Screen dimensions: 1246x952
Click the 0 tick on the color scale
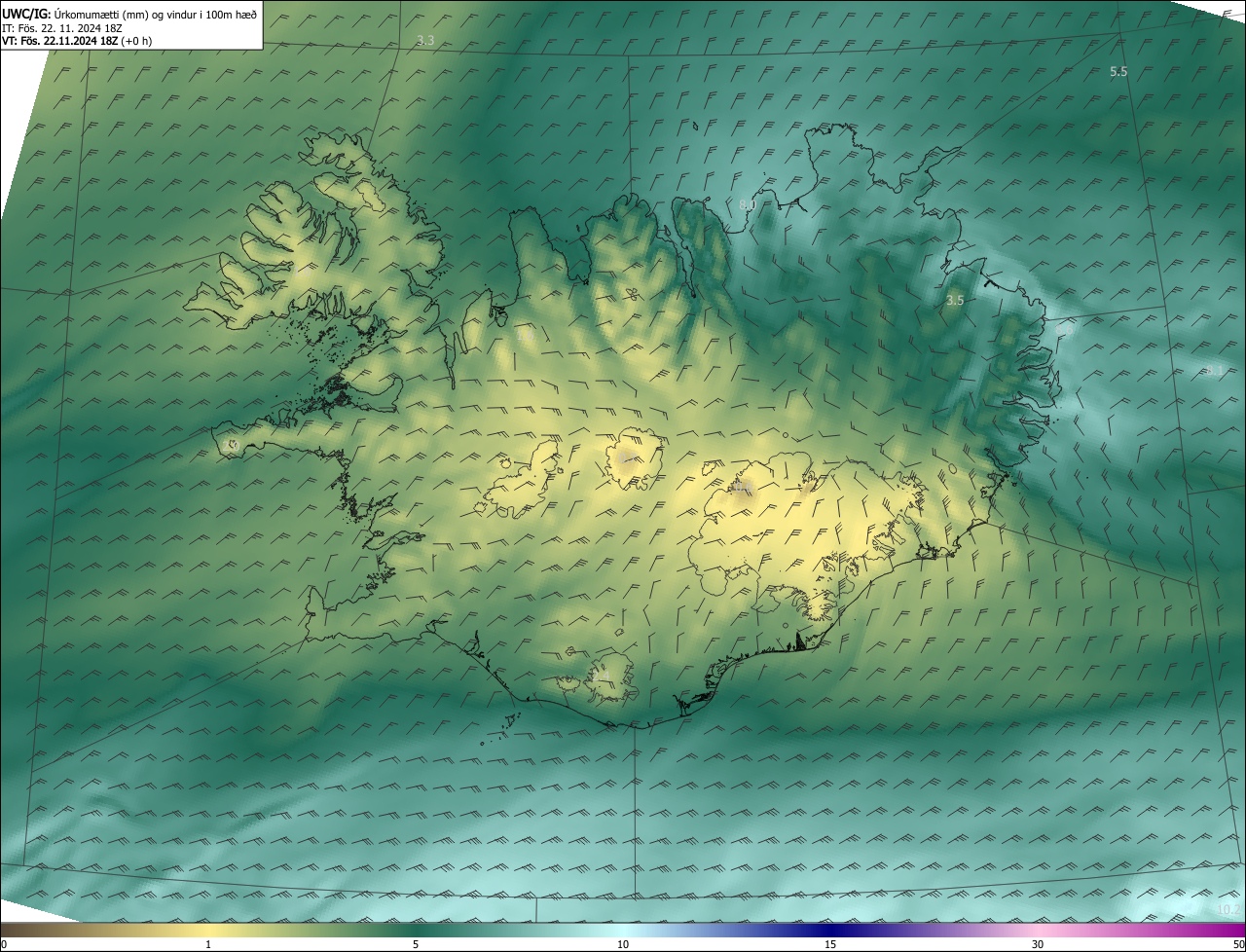4,944
